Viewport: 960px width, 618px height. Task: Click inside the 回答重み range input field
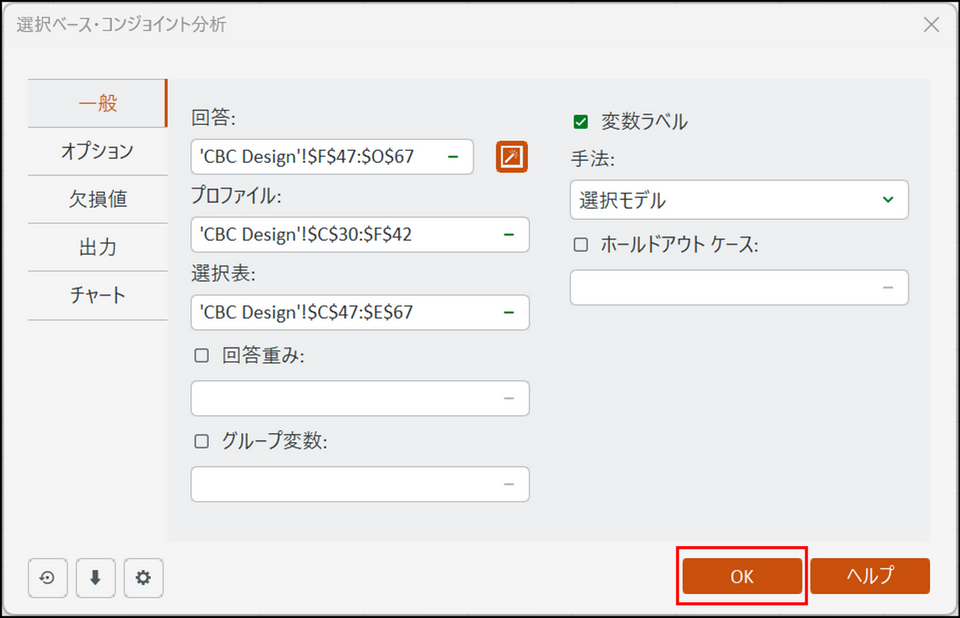[345, 398]
